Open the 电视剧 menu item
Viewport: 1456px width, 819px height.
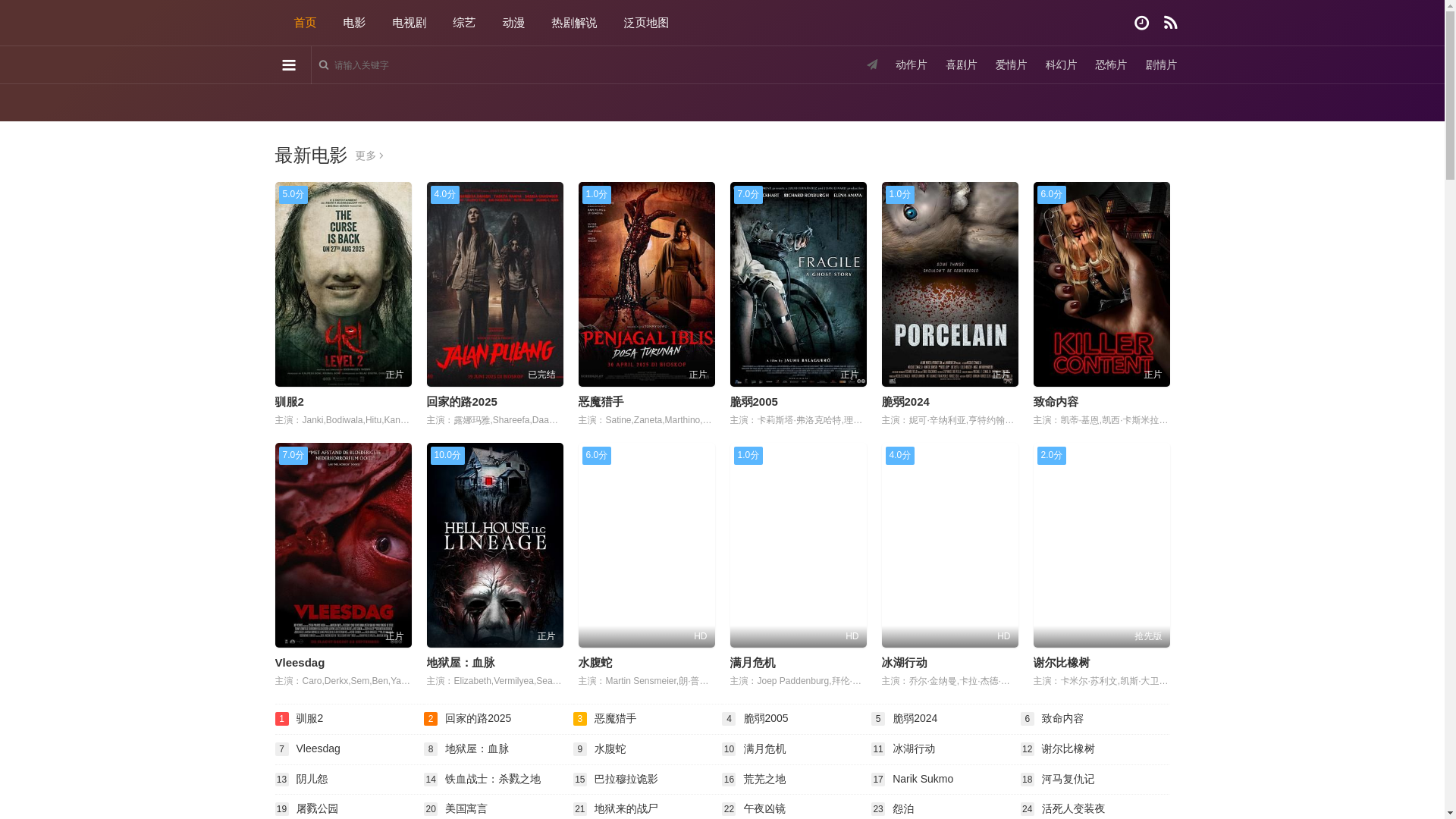coord(409,23)
